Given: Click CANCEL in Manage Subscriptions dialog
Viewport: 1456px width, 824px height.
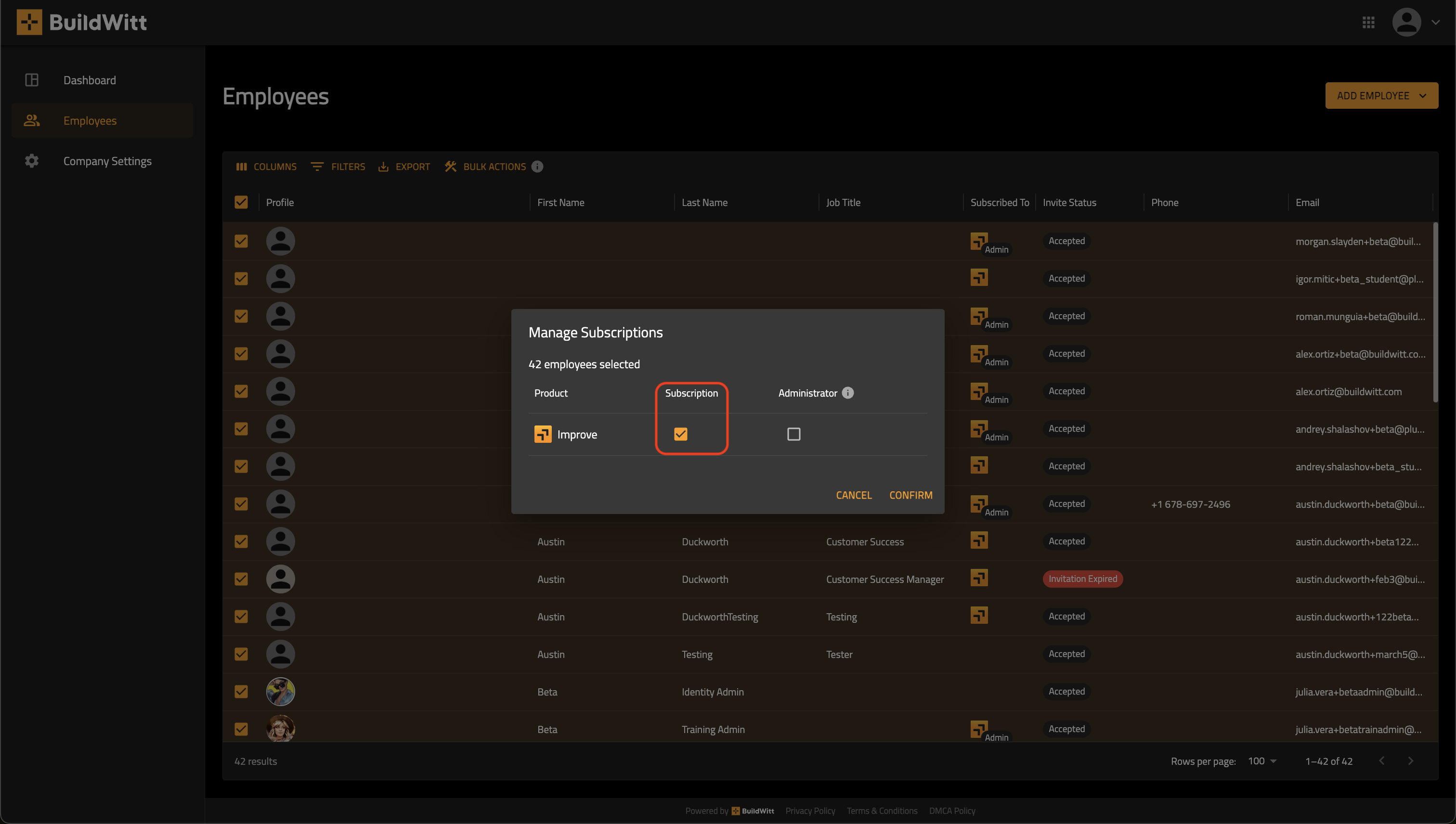Looking at the screenshot, I should [854, 495].
